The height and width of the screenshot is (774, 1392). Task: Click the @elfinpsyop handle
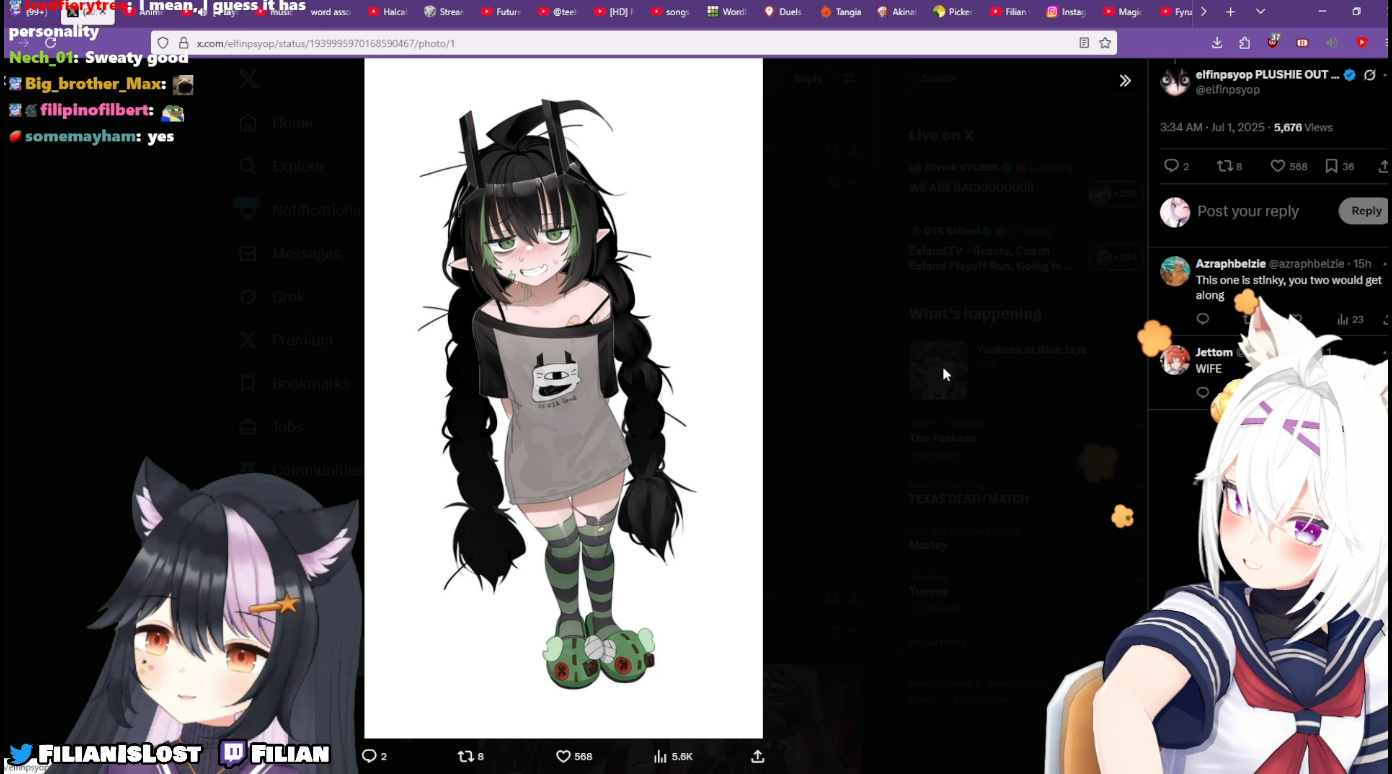click(x=1228, y=90)
